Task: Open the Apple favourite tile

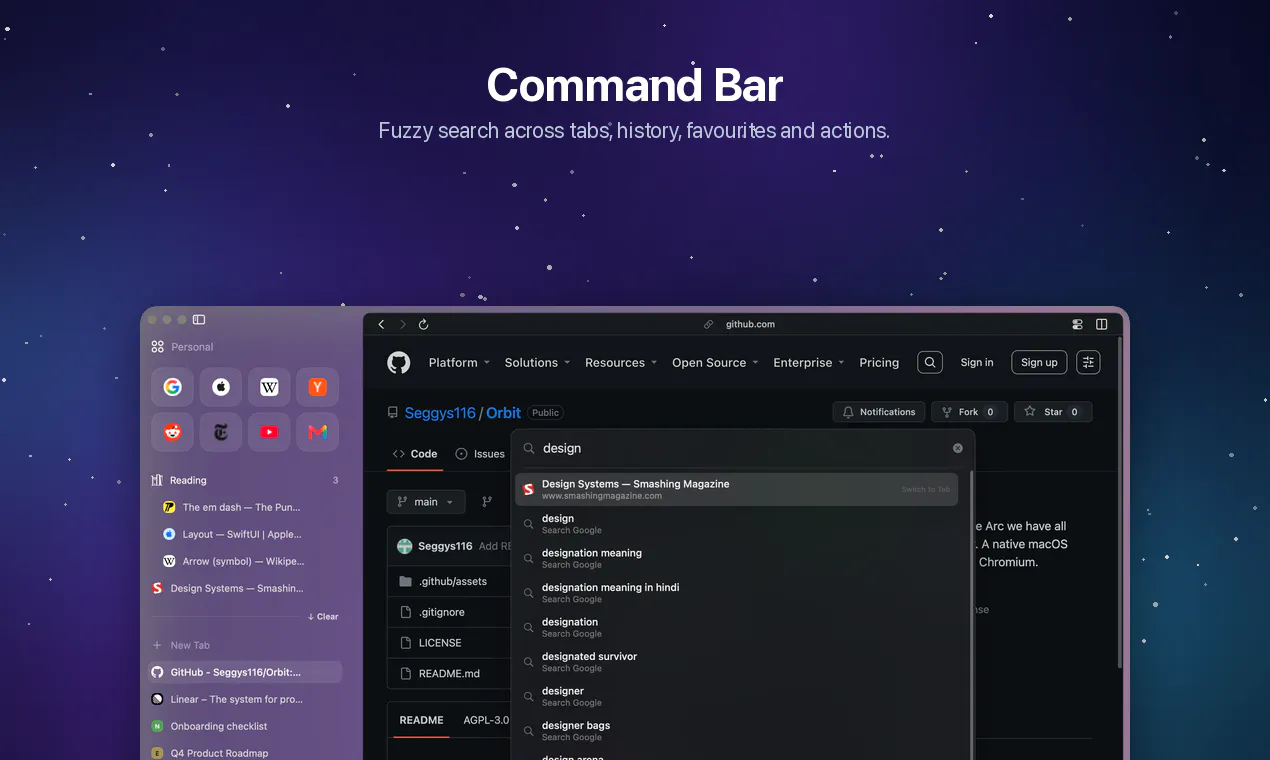Action: click(x=221, y=387)
